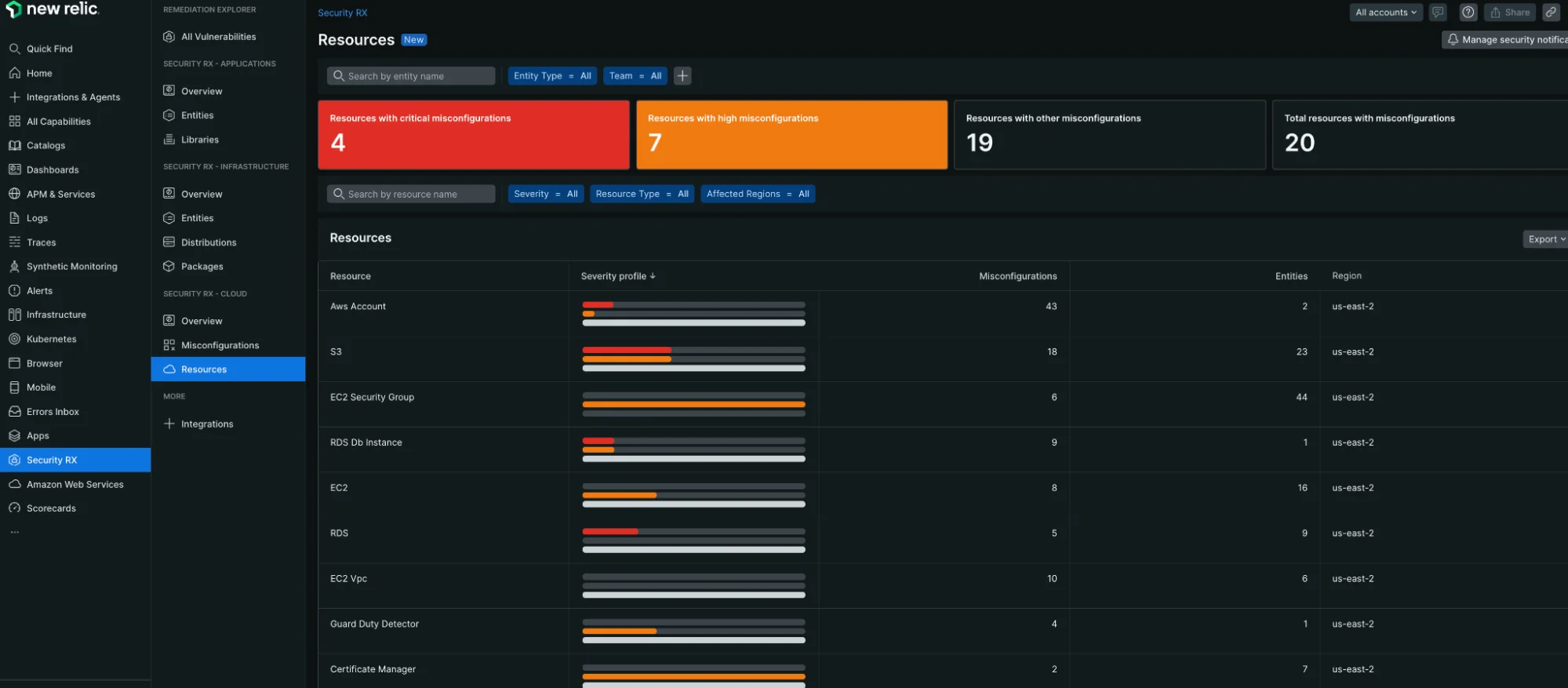Open Errors Inbox in sidebar
Image resolution: width=1568 pixels, height=688 pixels.
(53, 412)
